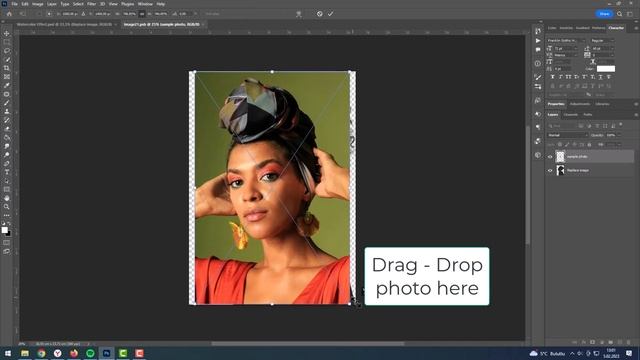Screen dimensions: 640x360
Task: Select the Horizontal Type tool
Action: 7,172
